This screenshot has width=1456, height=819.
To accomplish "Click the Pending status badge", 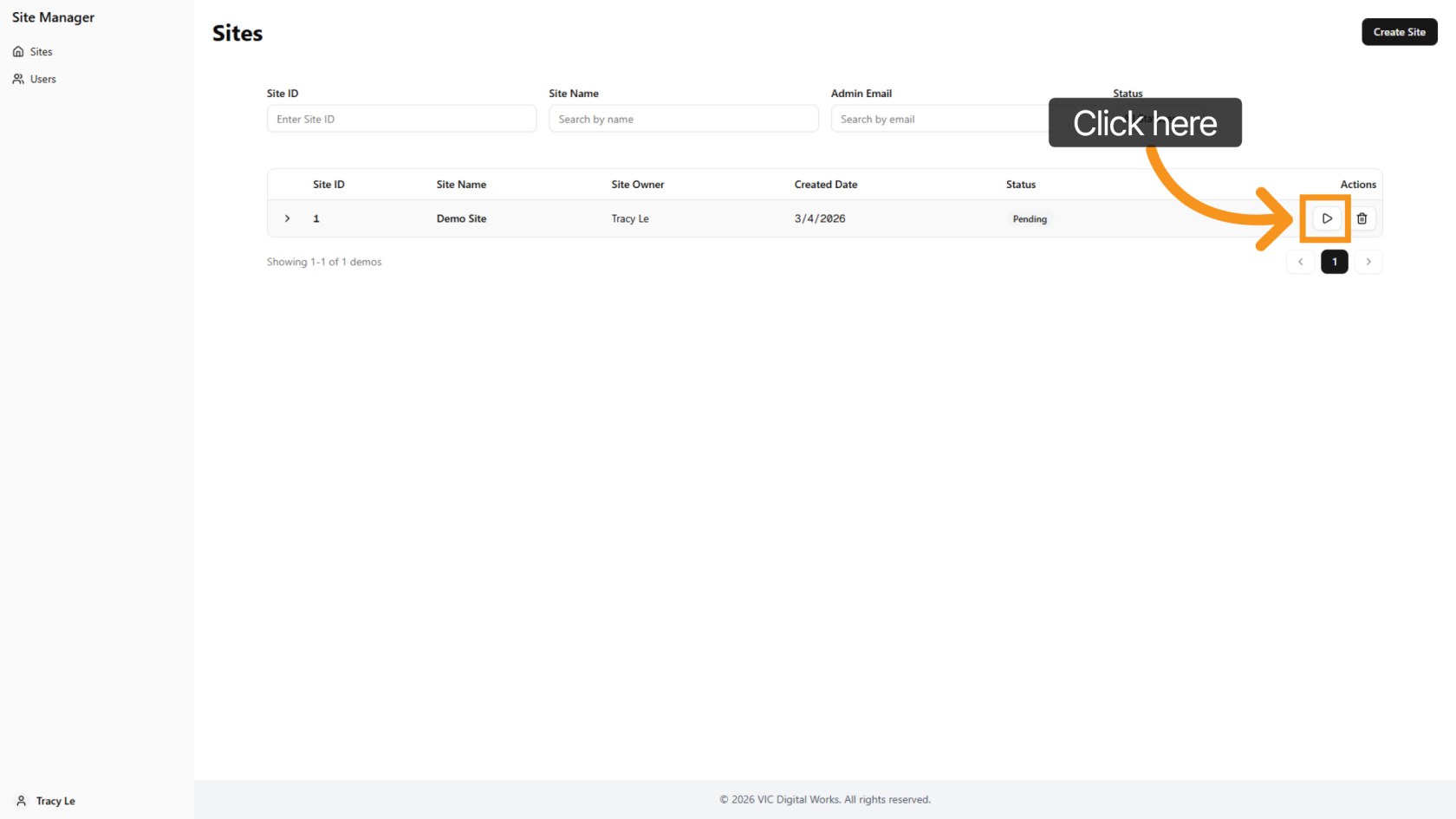I will (1030, 219).
